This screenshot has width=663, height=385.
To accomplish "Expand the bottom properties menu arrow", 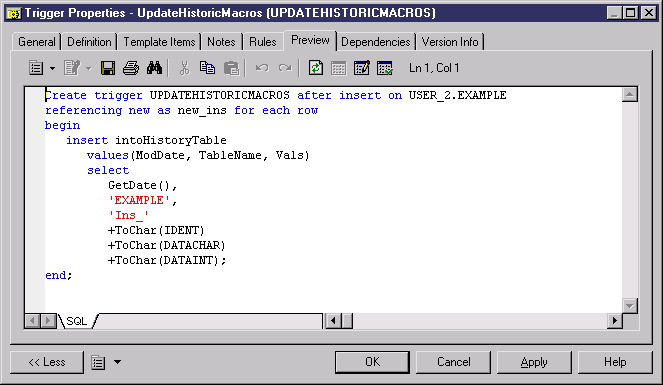I will [x=118, y=362].
